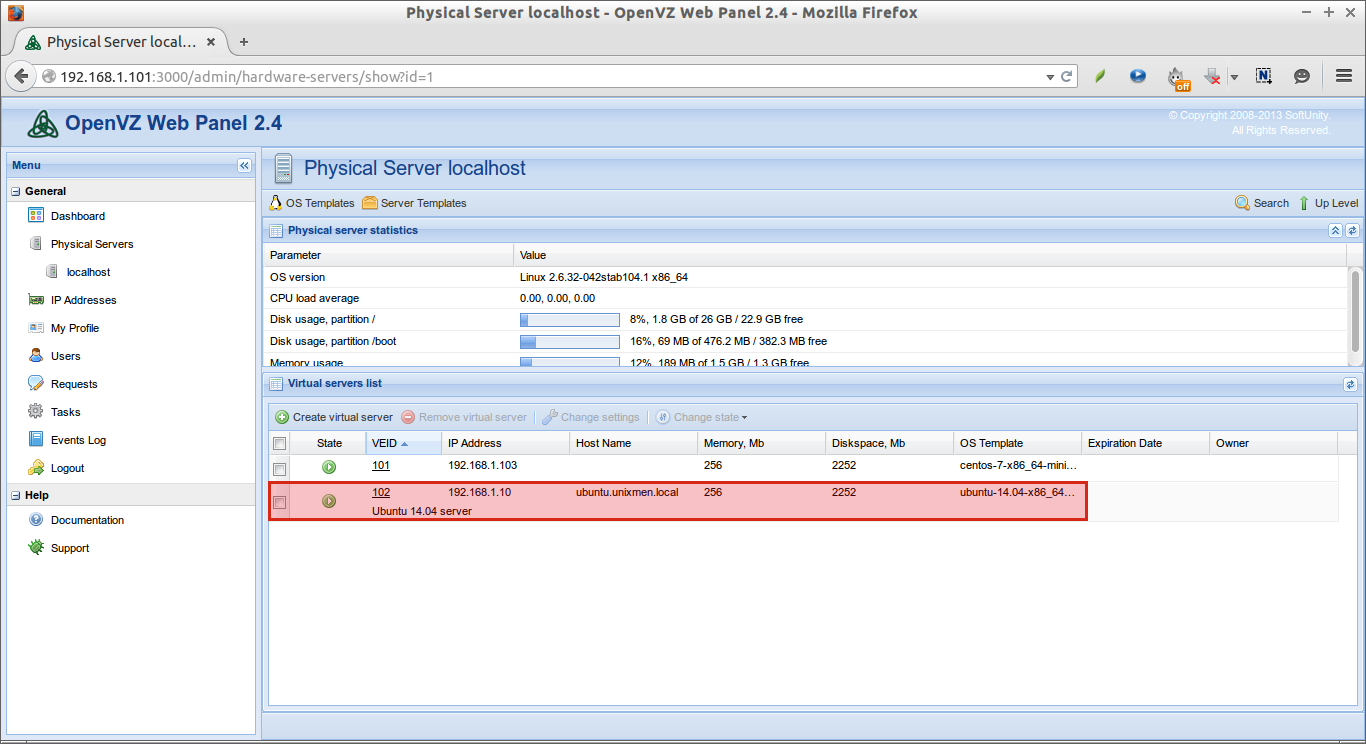Open the Documentation icon
This screenshot has width=1366, height=744.
click(x=36, y=520)
